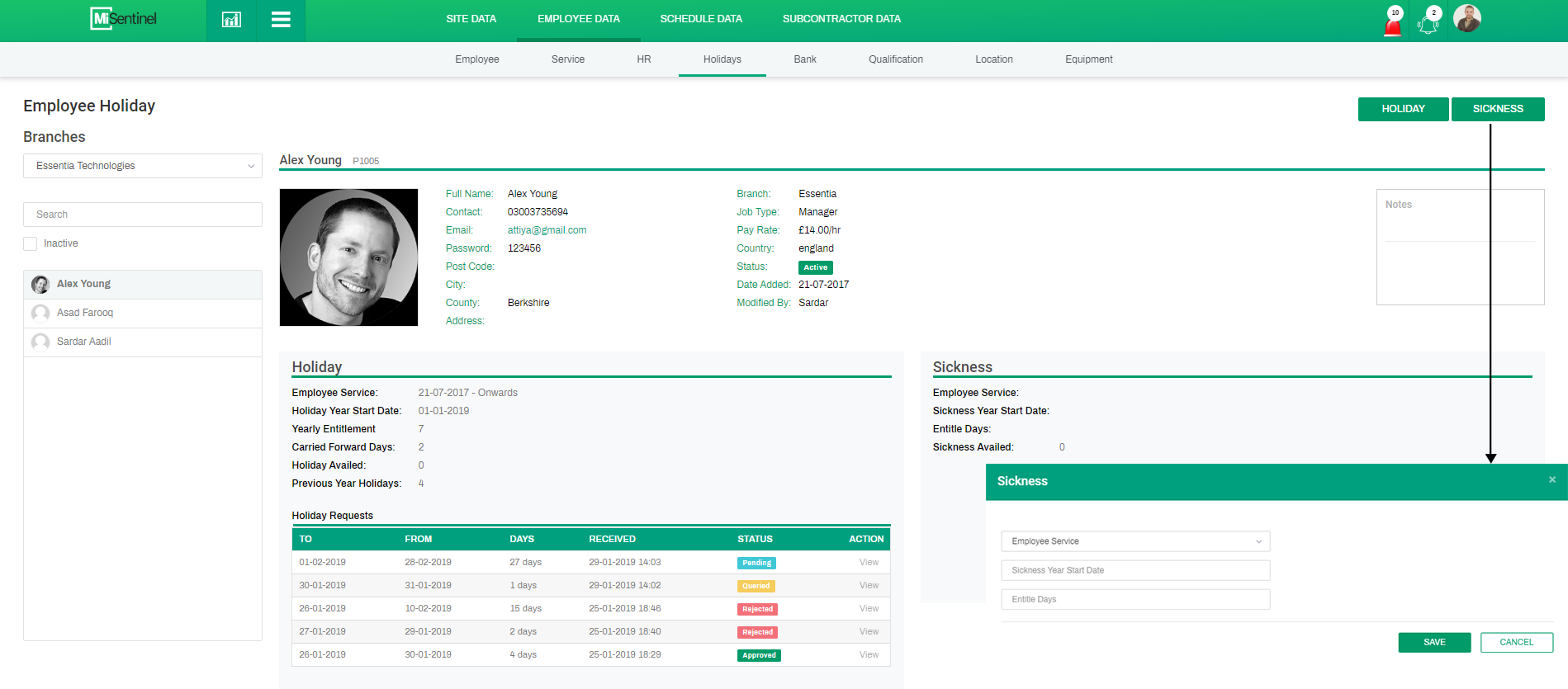Click the TO column header
The height and width of the screenshot is (689, 1568).
tap(306, 539)
